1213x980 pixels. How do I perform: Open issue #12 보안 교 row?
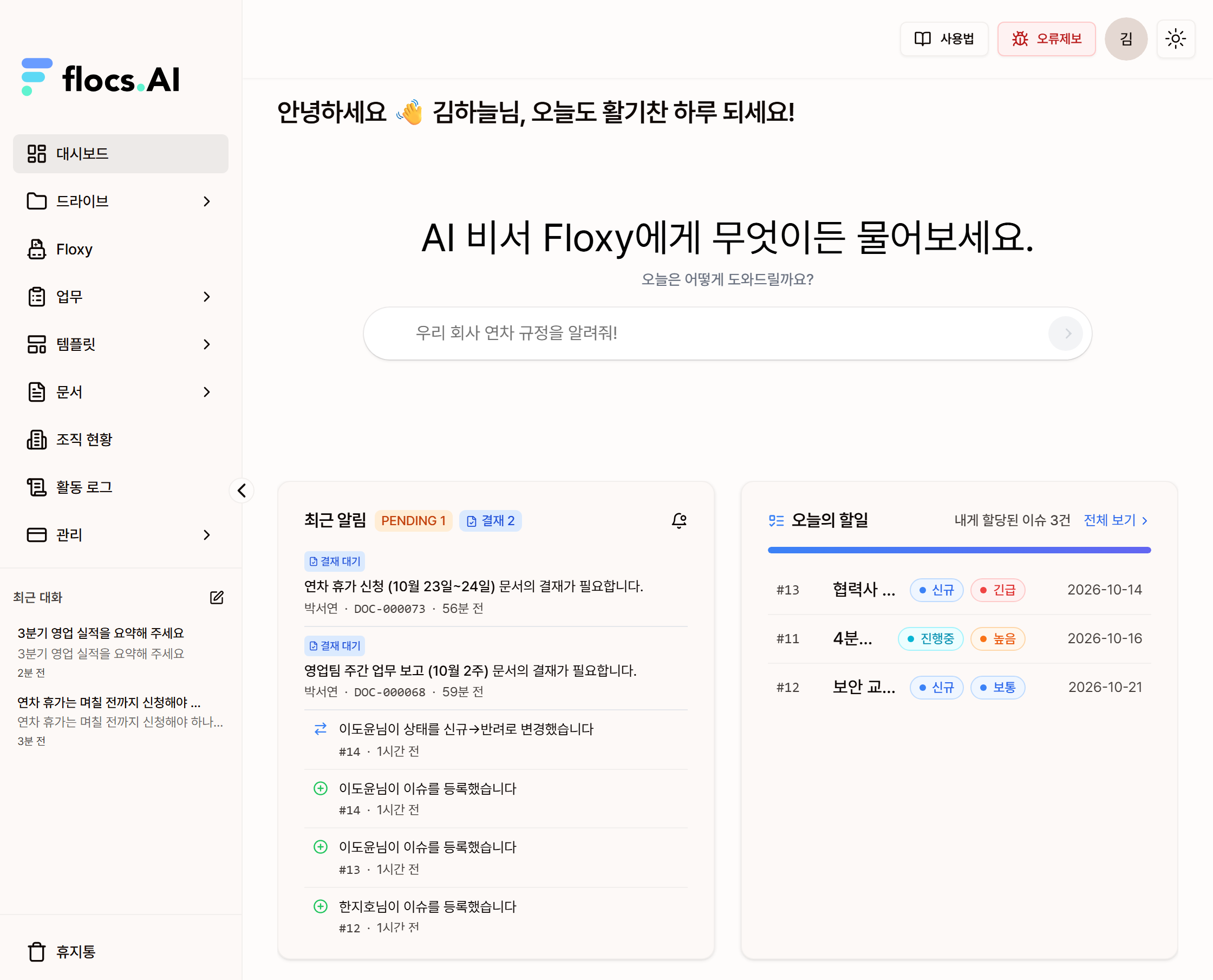[x=958, y=687]
